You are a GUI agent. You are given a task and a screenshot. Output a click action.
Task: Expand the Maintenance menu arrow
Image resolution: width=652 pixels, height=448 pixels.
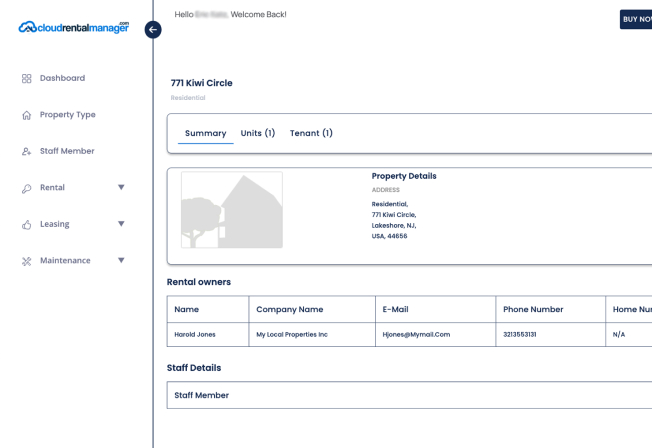(121, 260)
